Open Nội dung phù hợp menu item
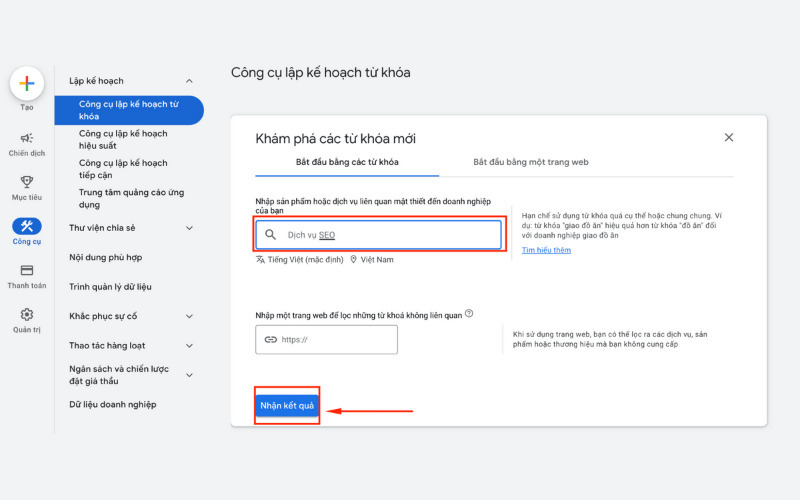This screenshot has width=800, height=500. point(106,257)
